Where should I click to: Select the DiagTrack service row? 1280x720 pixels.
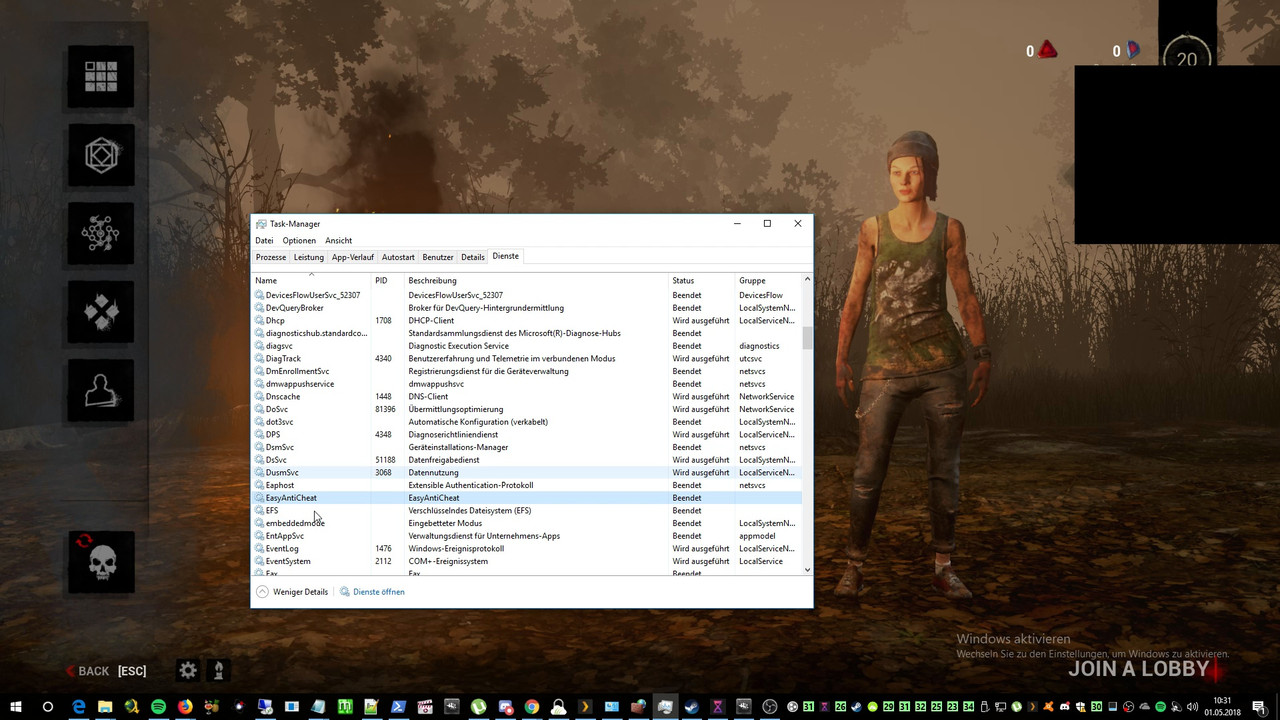(x=527, y=359)
